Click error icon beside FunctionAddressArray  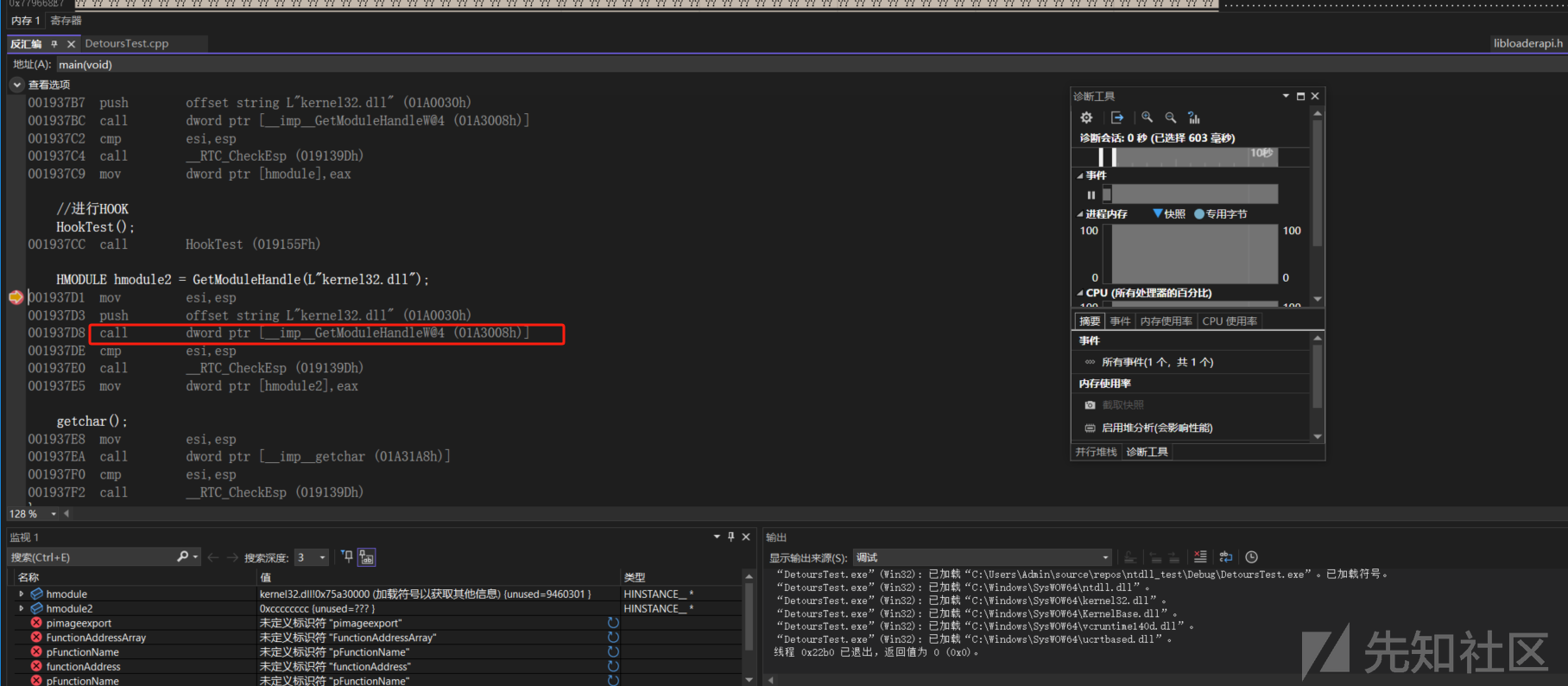coord(36,638)
